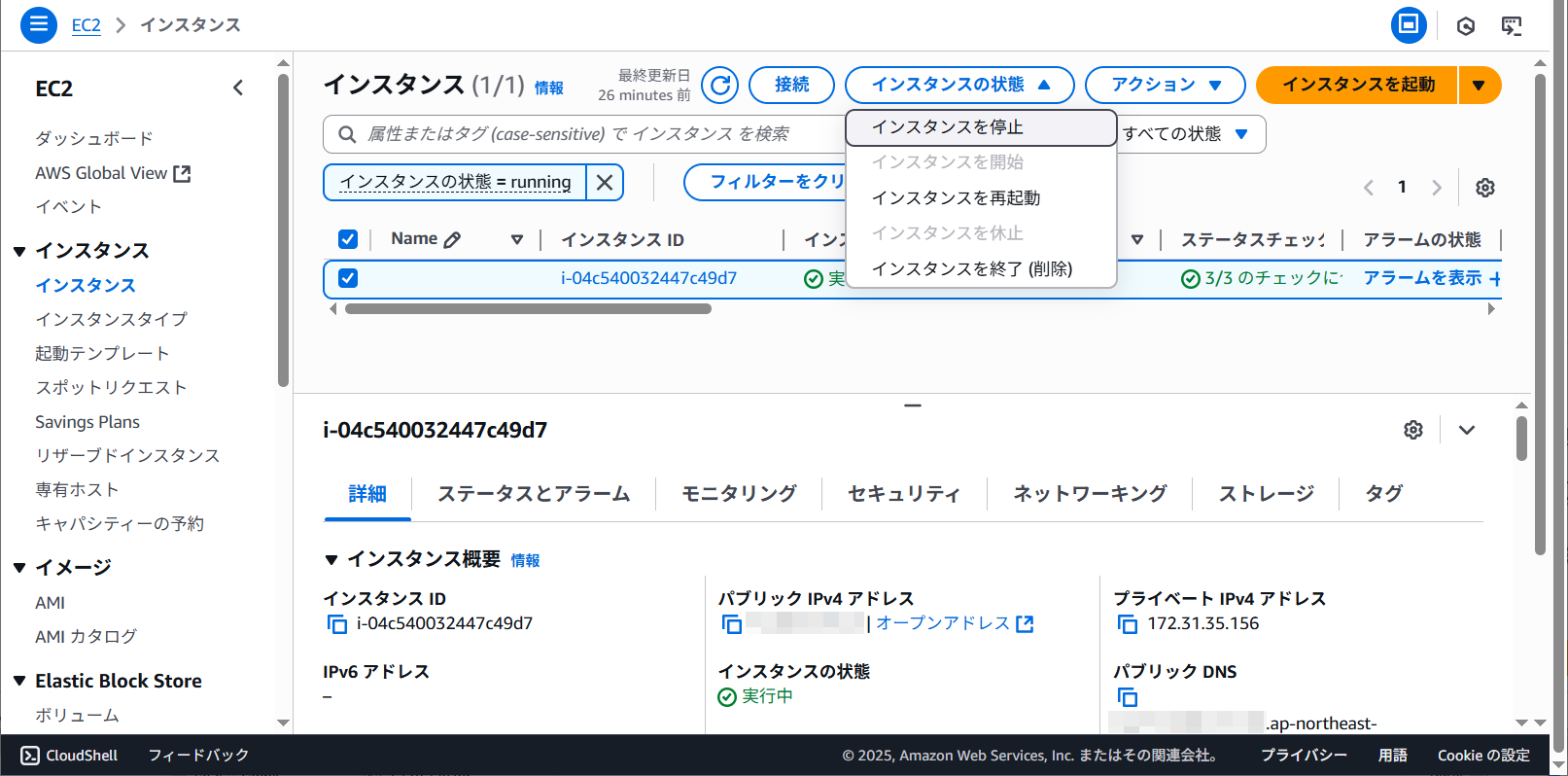The image size is (1568, 776).
Task: Open the アクション dropdown
Action: tap(1165, 86)
